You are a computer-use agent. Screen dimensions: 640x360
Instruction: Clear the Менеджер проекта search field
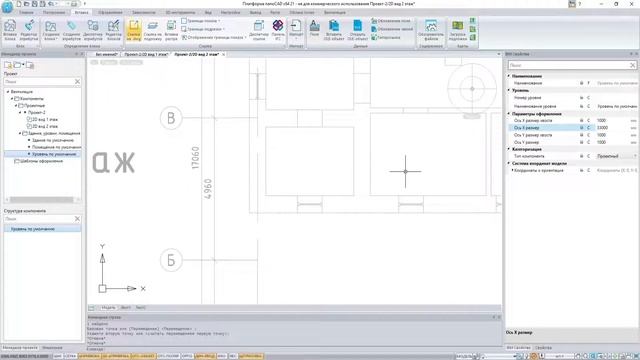click(78, 82)
